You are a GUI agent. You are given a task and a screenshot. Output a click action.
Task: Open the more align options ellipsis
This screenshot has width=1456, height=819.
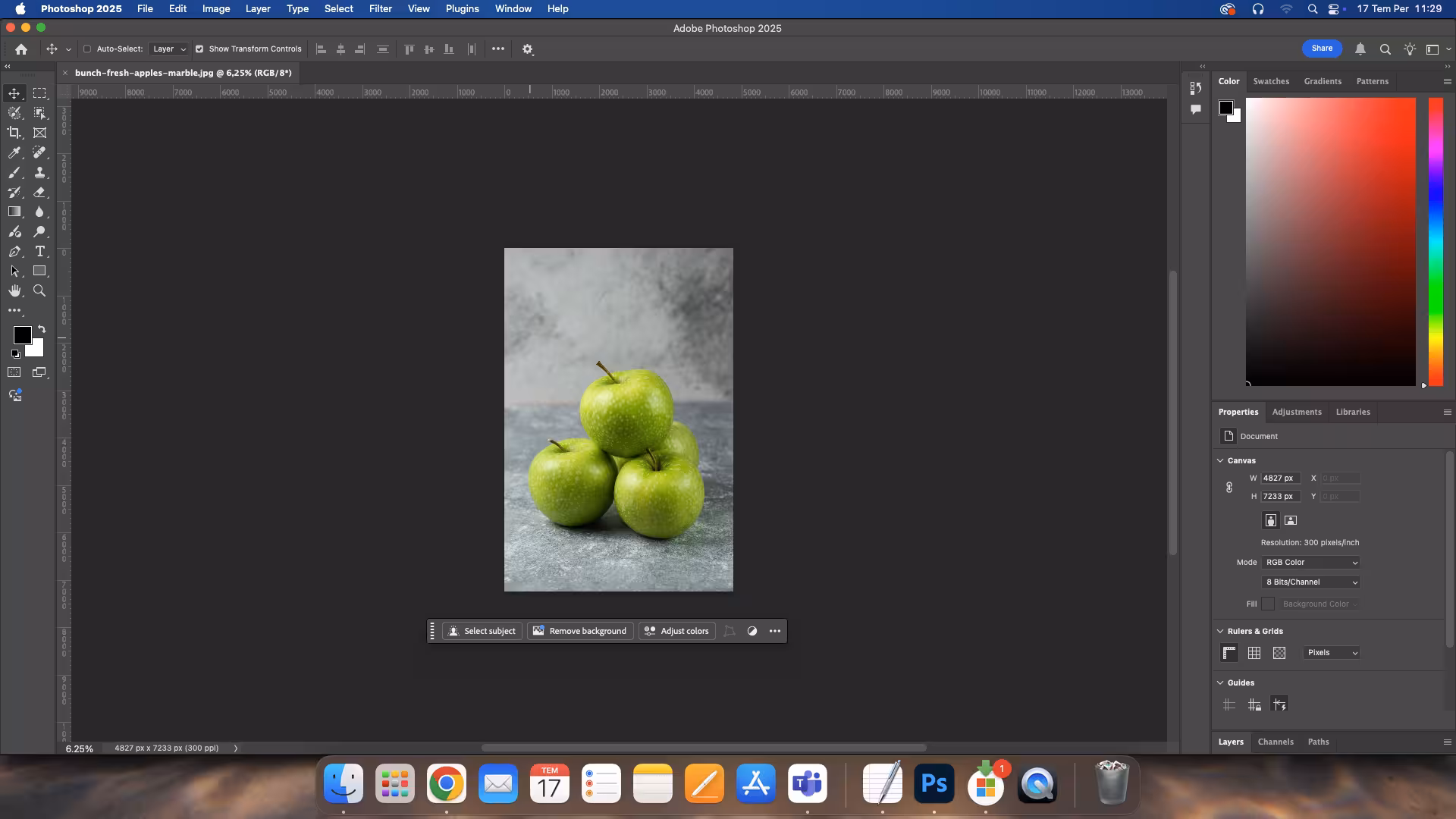[498, 49]
